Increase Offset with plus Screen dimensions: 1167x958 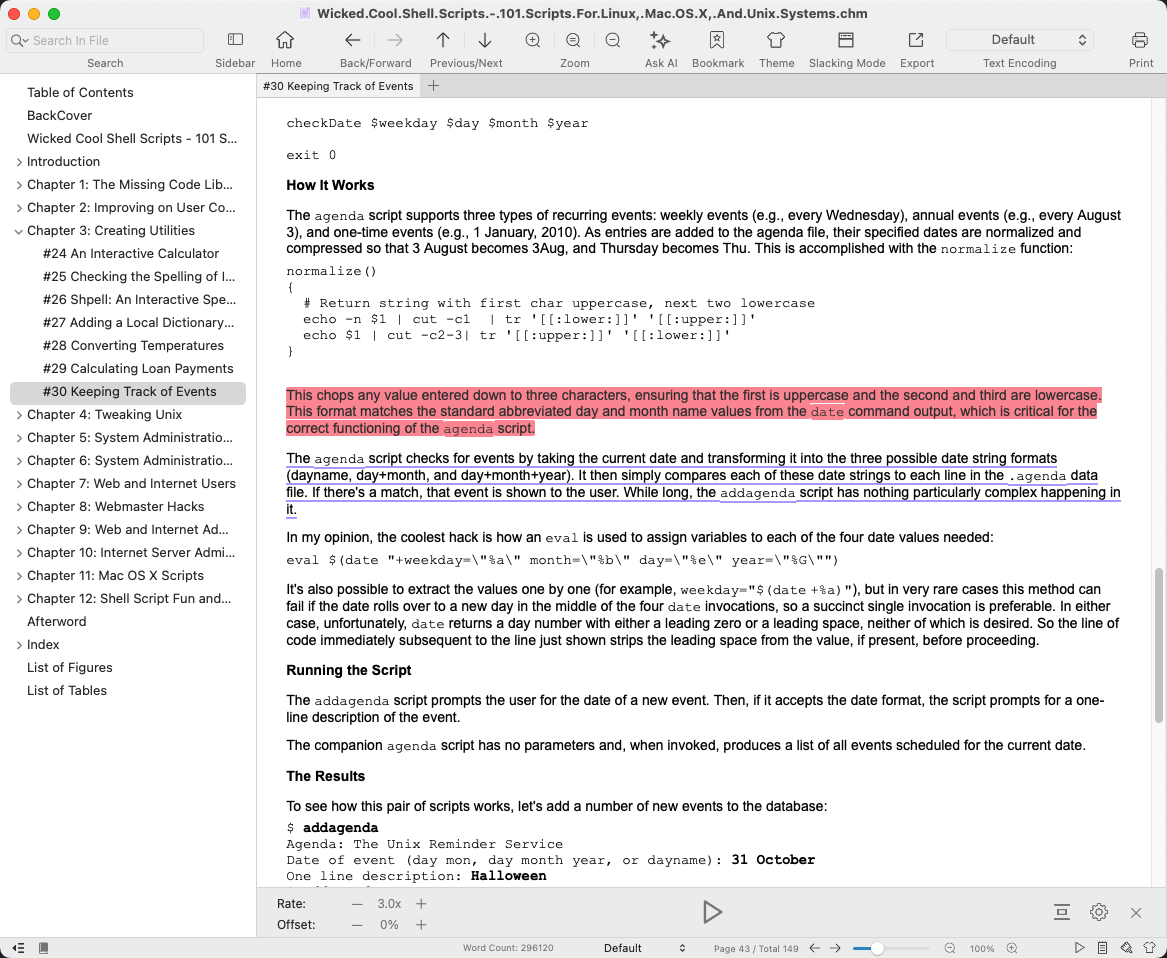coord(421,925)
